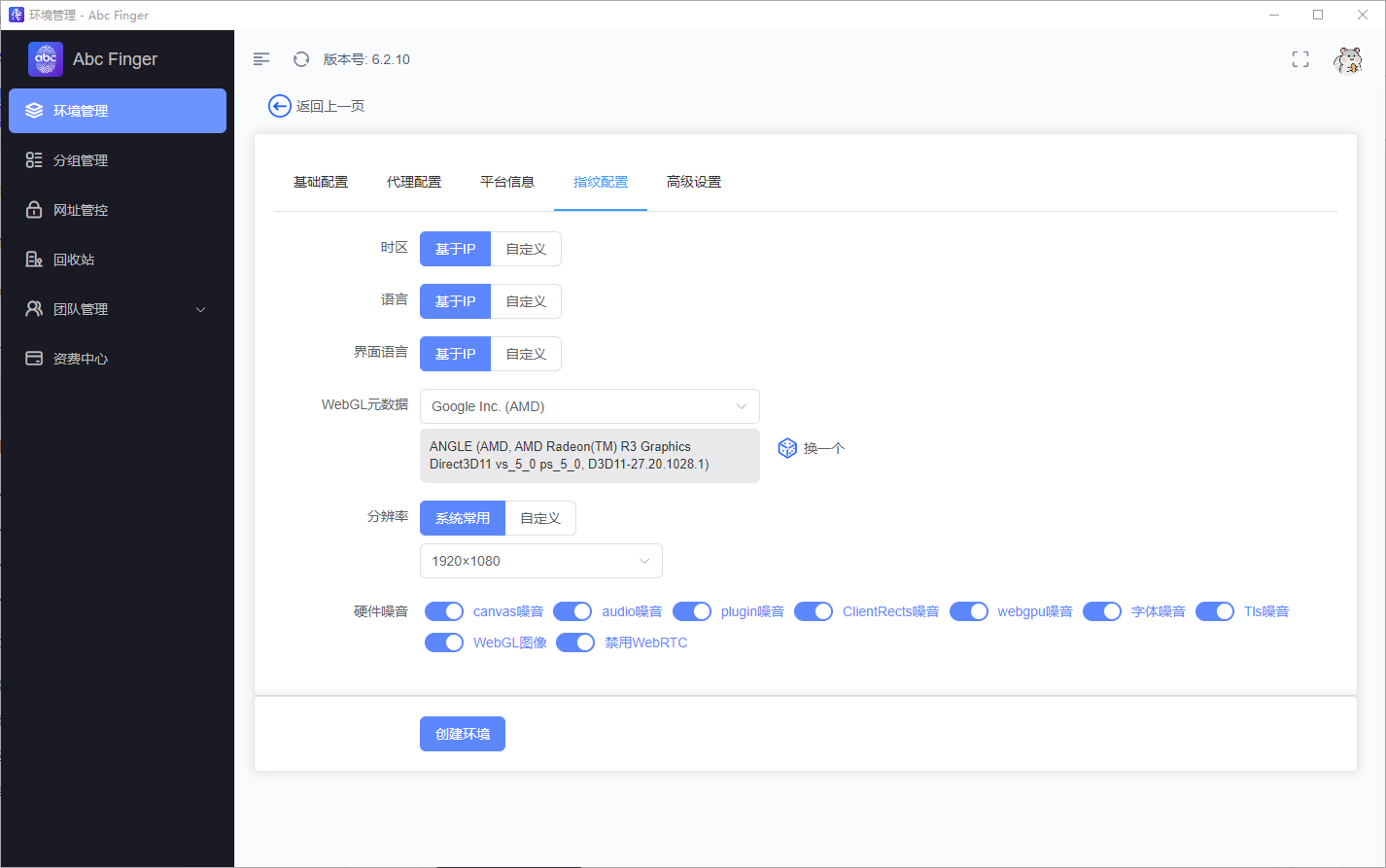
Task: Disable the canvas噪音 toggle
Action: [x=444, y=611]
